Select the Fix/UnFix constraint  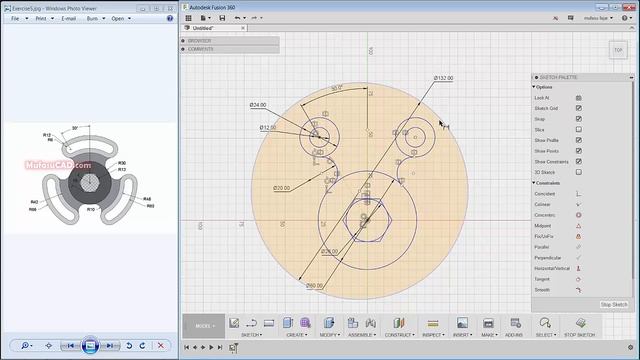(x=578, y=236)
